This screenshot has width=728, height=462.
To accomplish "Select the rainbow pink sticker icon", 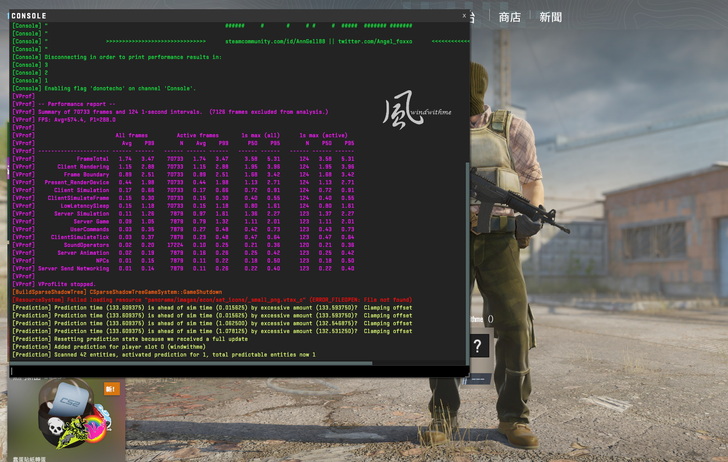I will pyautogui.click(x=95, y=429).
